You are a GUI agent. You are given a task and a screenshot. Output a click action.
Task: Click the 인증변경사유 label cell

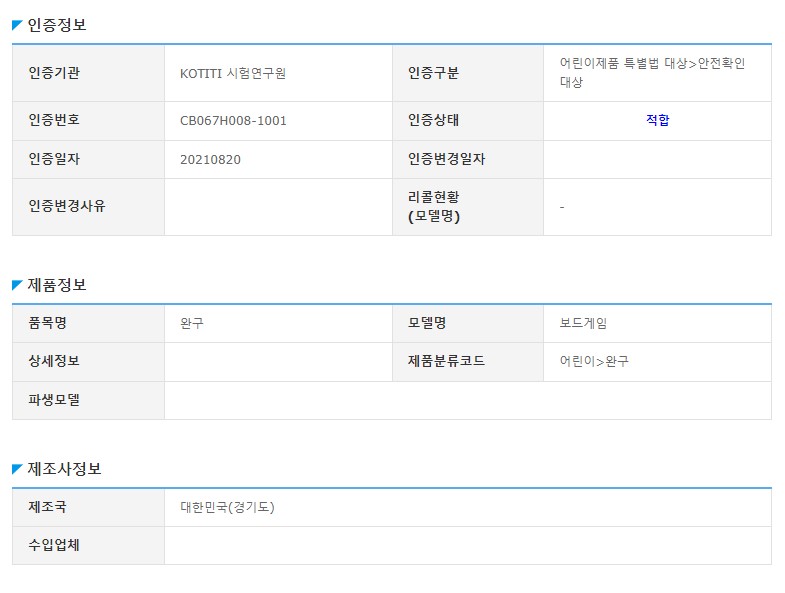click(67, 206)
